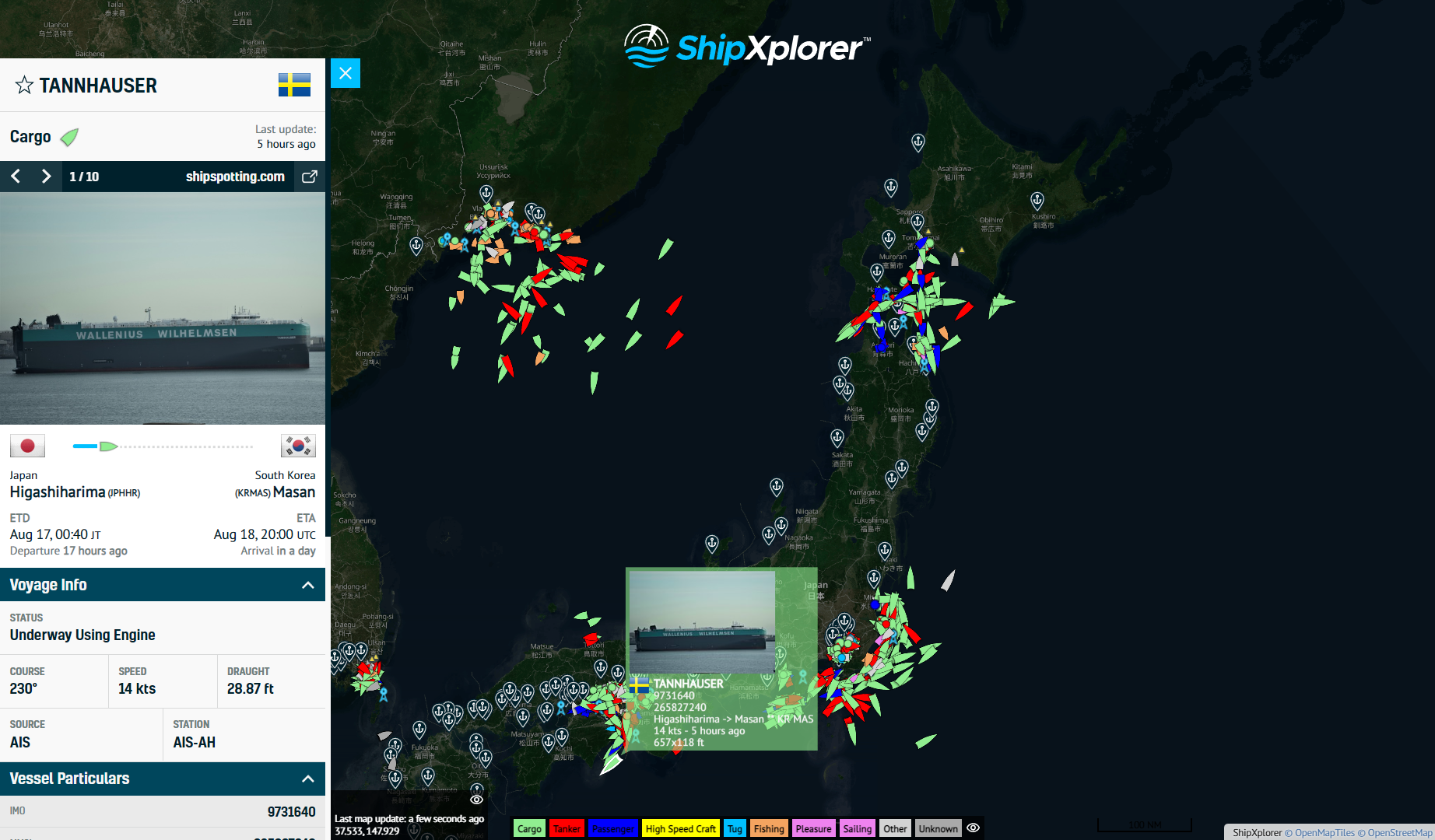Screen dimensions: 1435x840
Task: Toggle map update info eye icon
Action: click(476, 800)
